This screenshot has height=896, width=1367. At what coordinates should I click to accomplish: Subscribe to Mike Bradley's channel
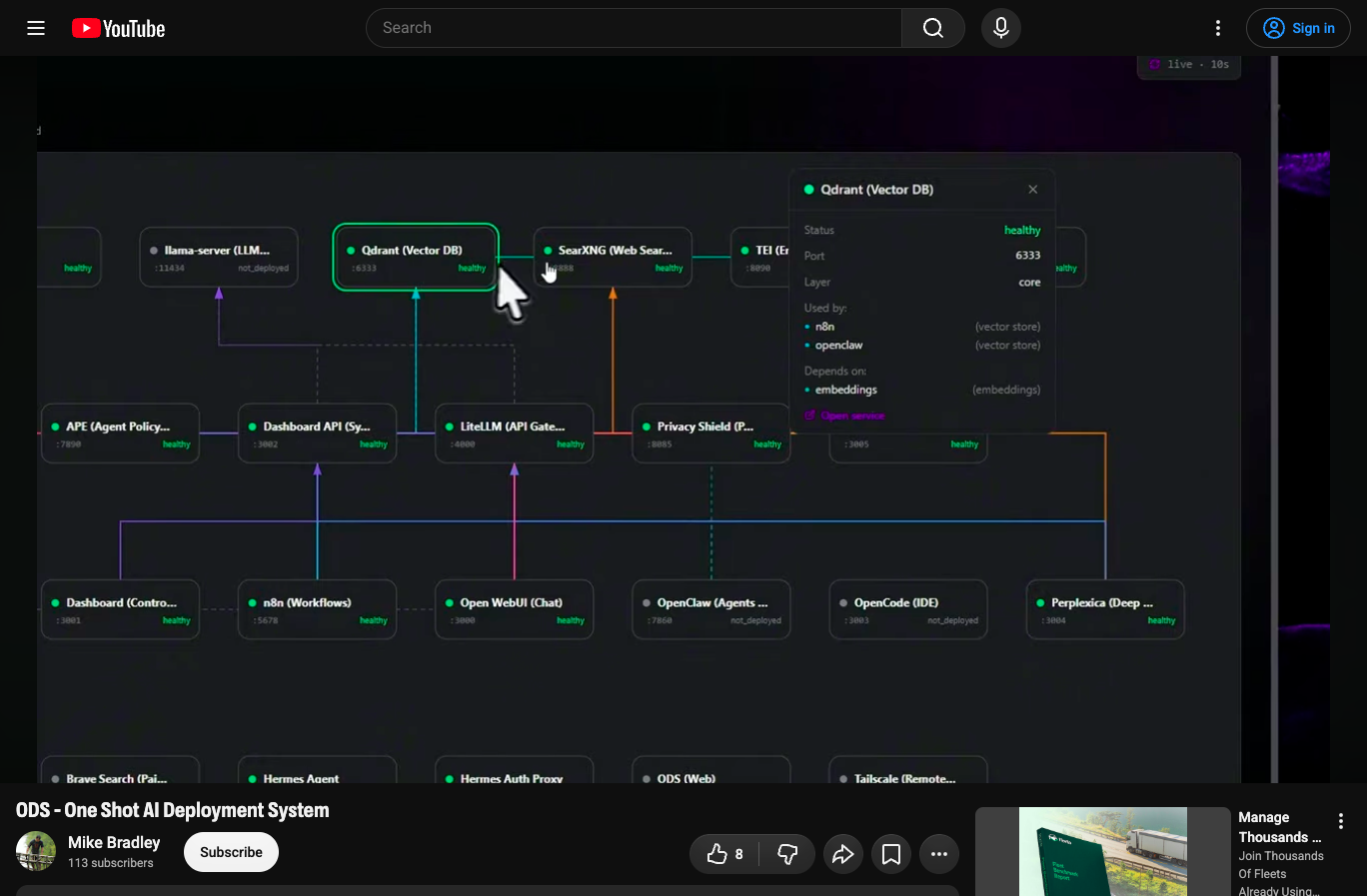click(231, 852)
